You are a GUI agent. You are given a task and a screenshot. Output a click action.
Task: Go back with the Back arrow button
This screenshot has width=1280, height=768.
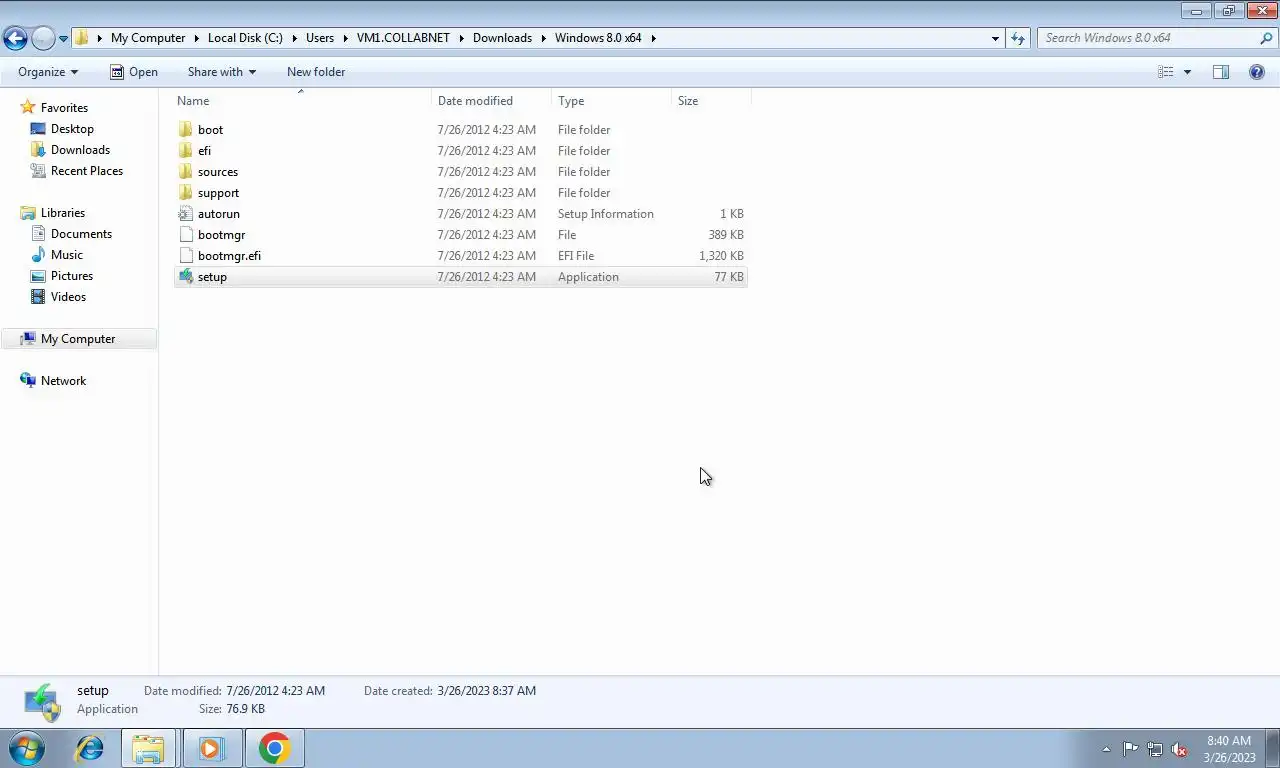click(15, 38)
